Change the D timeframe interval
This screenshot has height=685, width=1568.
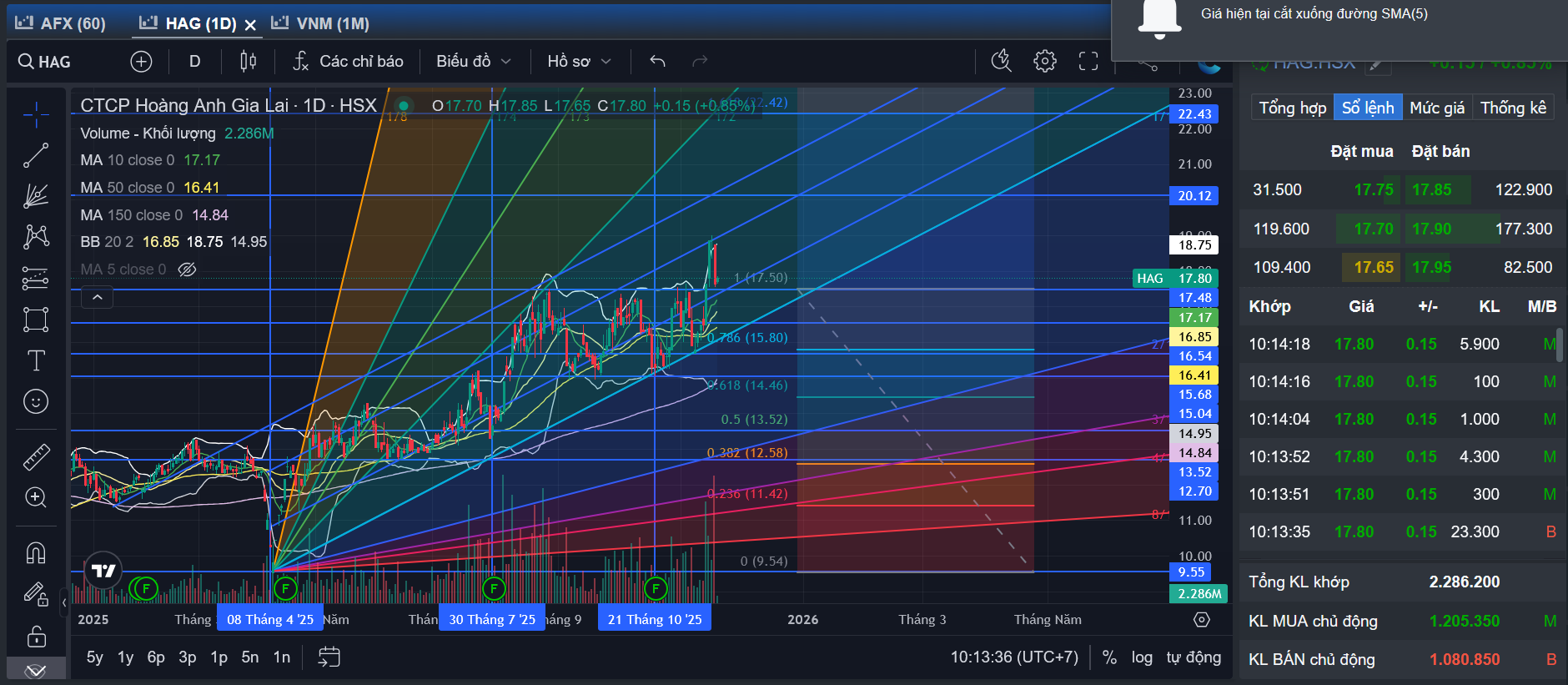194,61
